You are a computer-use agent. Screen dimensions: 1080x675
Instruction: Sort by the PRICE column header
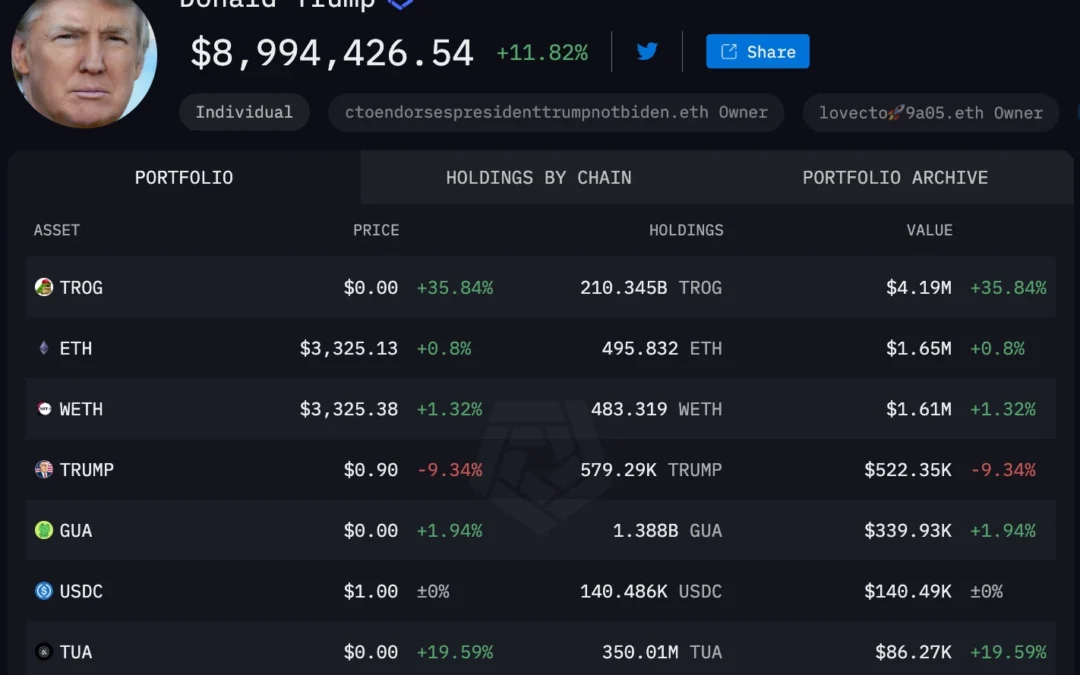[x=375, y=230]
